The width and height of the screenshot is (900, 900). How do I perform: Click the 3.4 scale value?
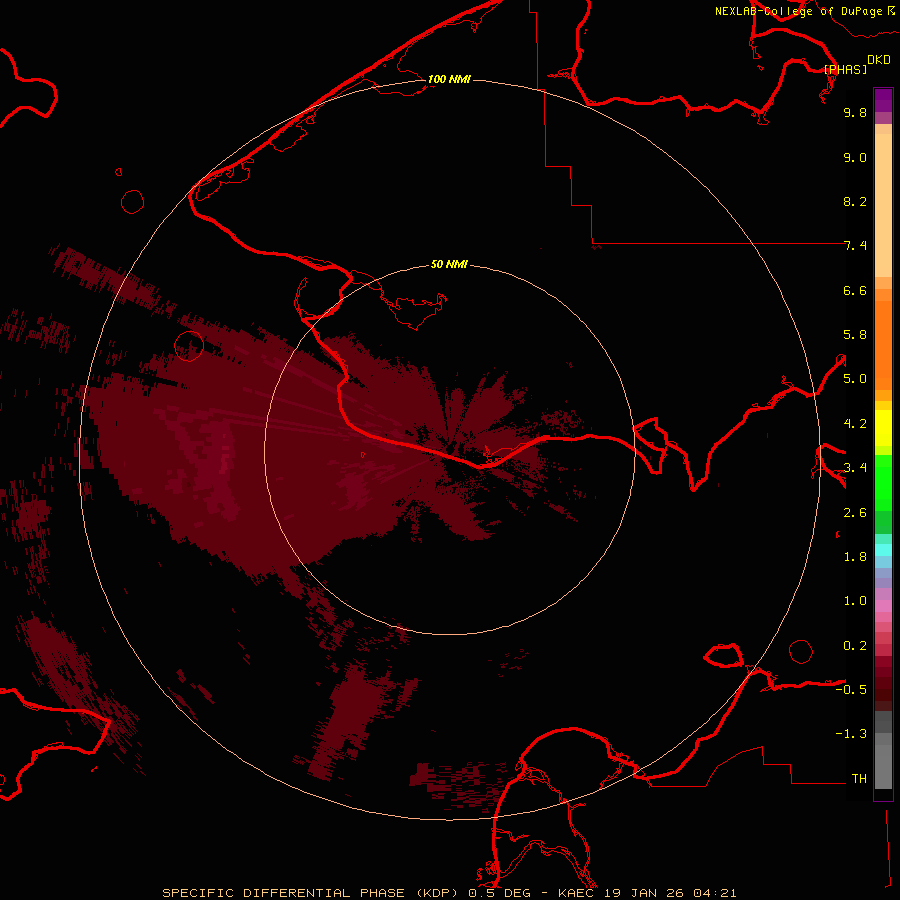(855, 468)
